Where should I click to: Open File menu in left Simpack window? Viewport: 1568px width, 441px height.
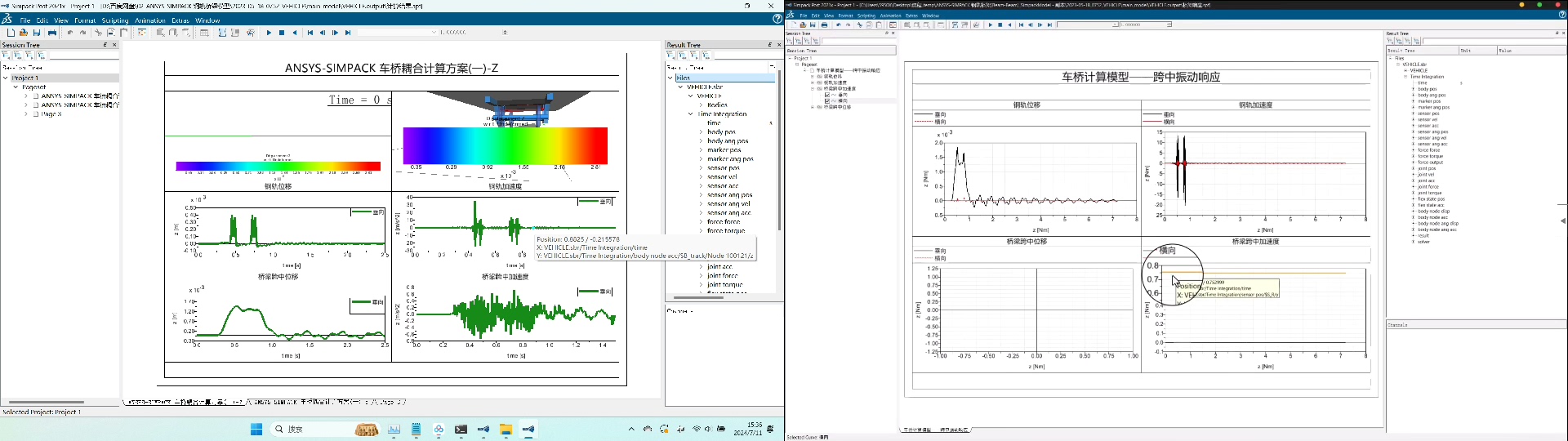[x=25, y=20]
